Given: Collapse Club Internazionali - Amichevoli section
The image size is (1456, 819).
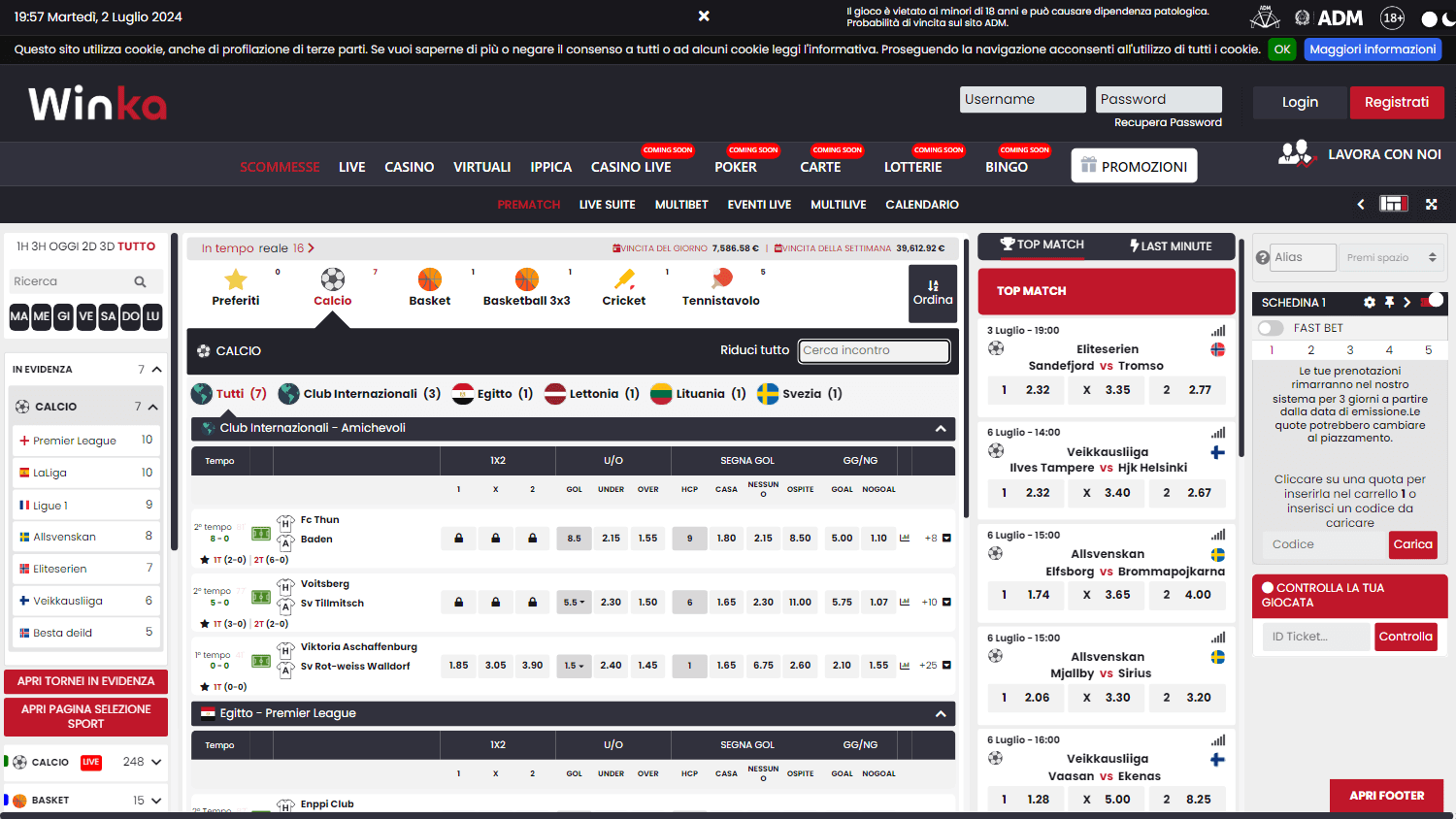Looking at the screenshot, I should [x=941, y=428].
